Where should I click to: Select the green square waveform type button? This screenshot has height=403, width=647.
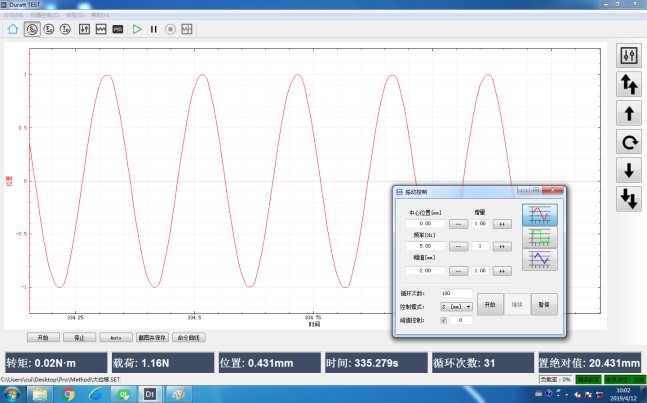[539, 236]
